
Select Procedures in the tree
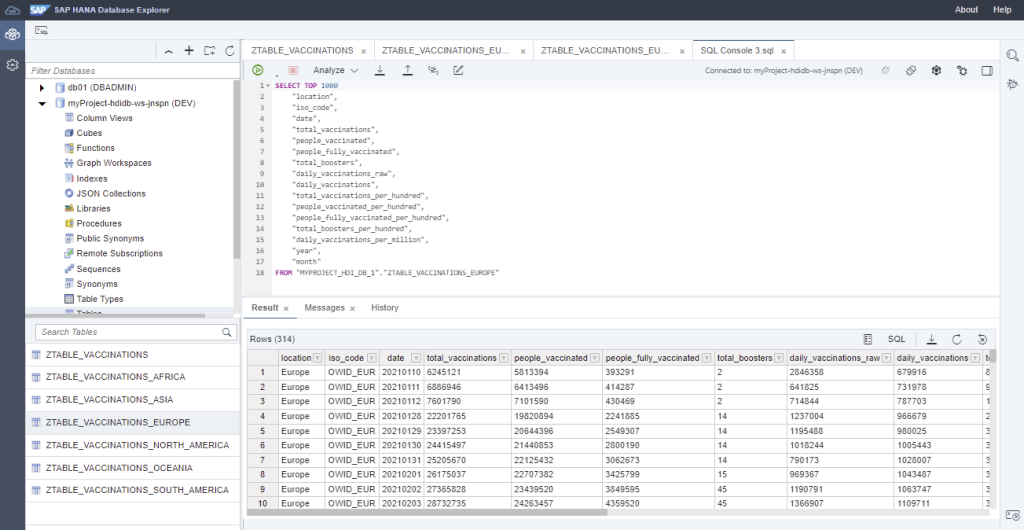[x=99, y=223]
